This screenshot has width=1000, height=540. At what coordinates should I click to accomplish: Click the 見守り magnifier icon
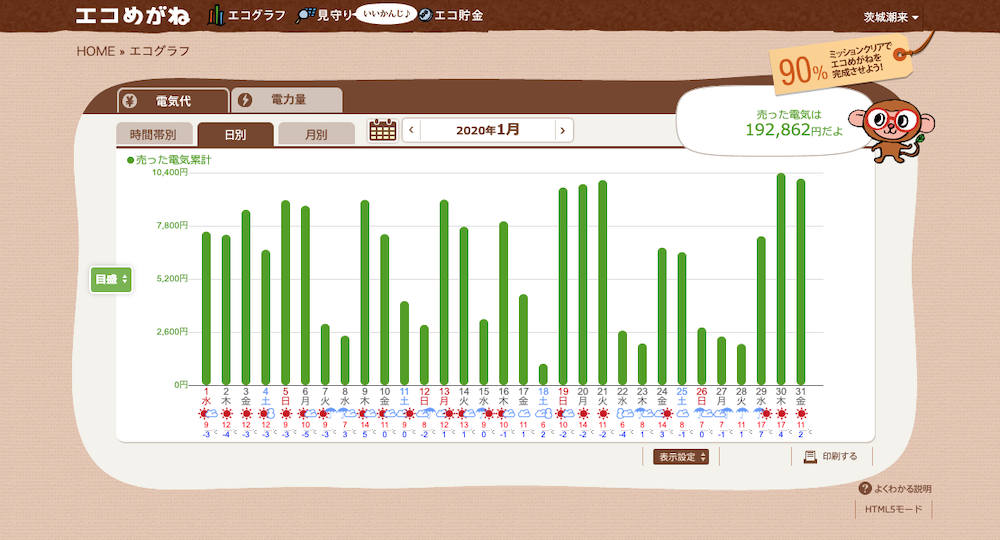[305, 15]
